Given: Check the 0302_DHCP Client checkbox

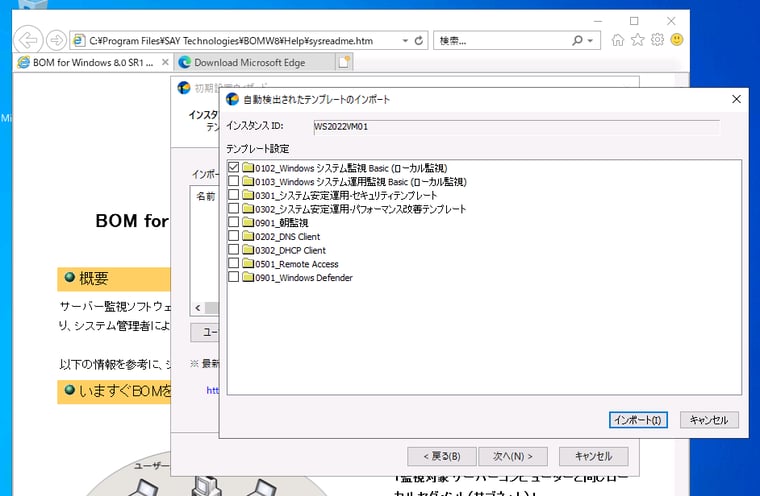Looking at the screenshot, I should pos(233,249).
